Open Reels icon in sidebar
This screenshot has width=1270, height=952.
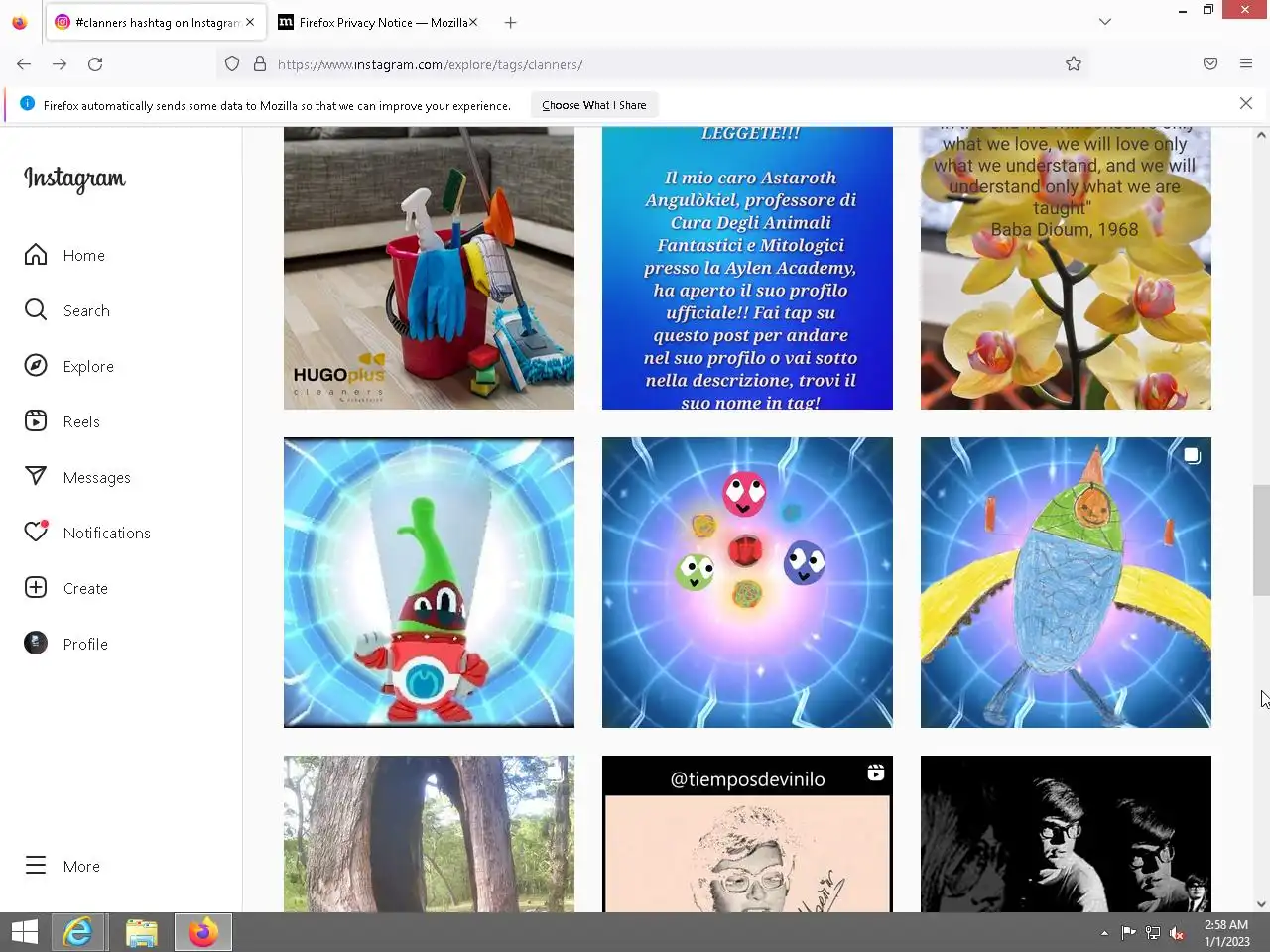tap(36, 421)
